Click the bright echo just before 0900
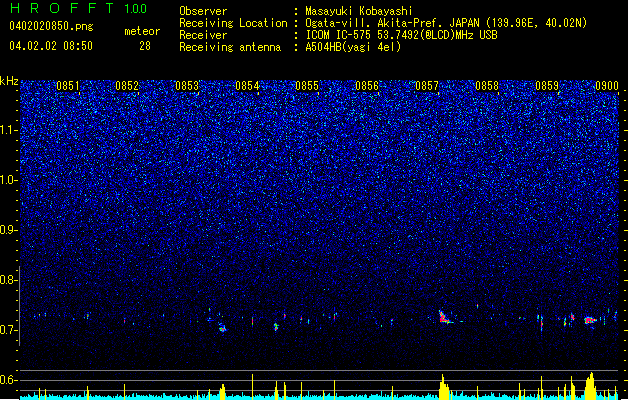 click(590, 320)
